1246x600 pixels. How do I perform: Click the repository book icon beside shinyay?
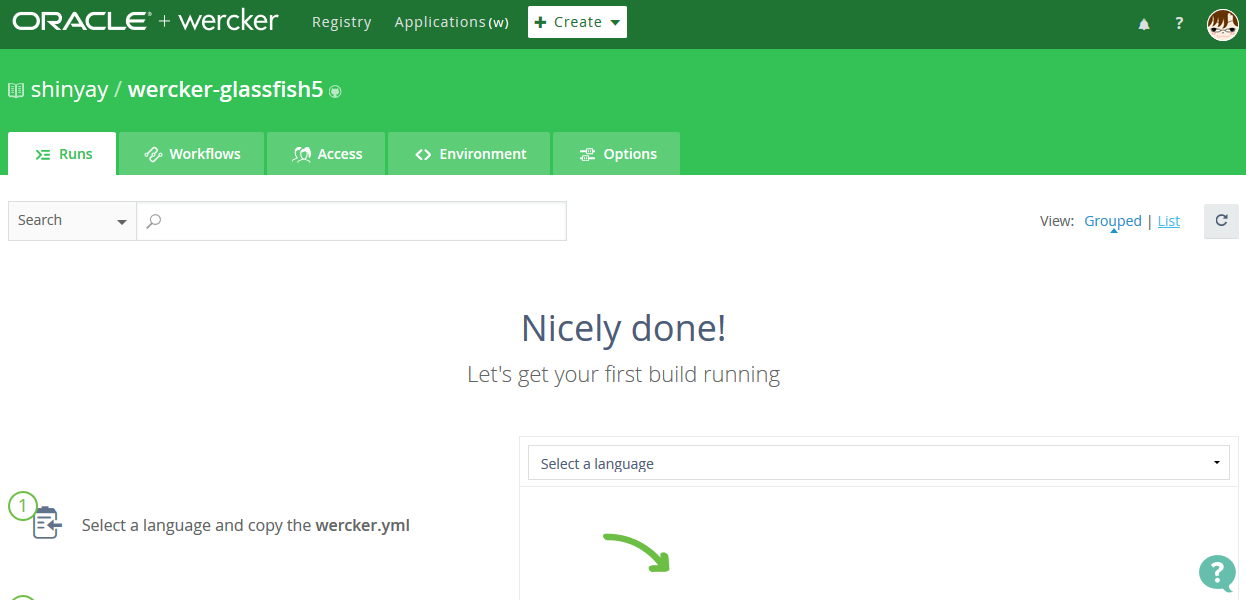[x=16, y=90]
